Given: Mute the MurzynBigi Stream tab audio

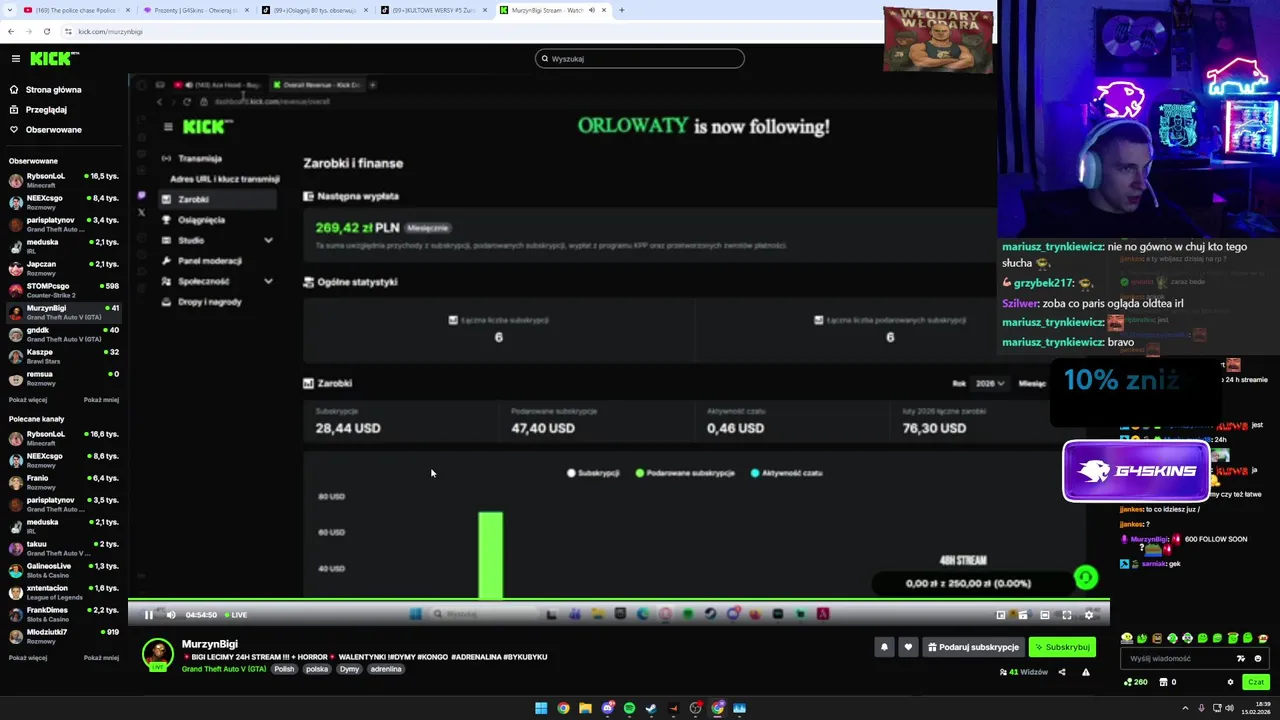Looking at the screenshot, I should (591, 10).
